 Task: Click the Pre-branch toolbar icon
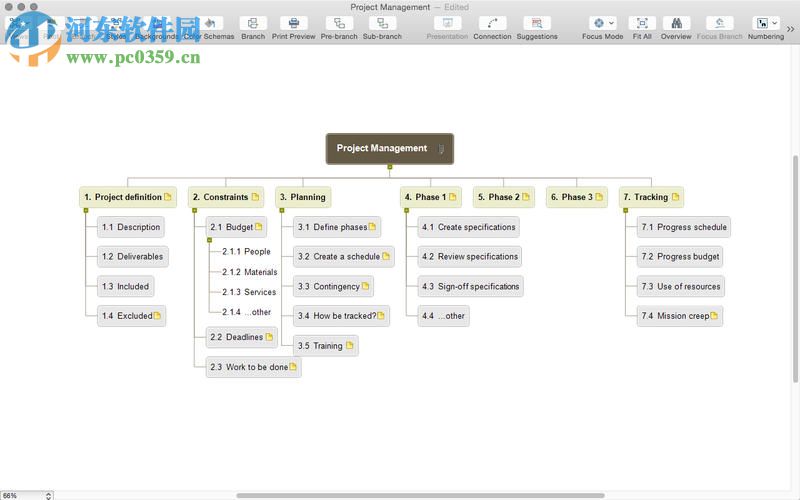pos(339,23)
